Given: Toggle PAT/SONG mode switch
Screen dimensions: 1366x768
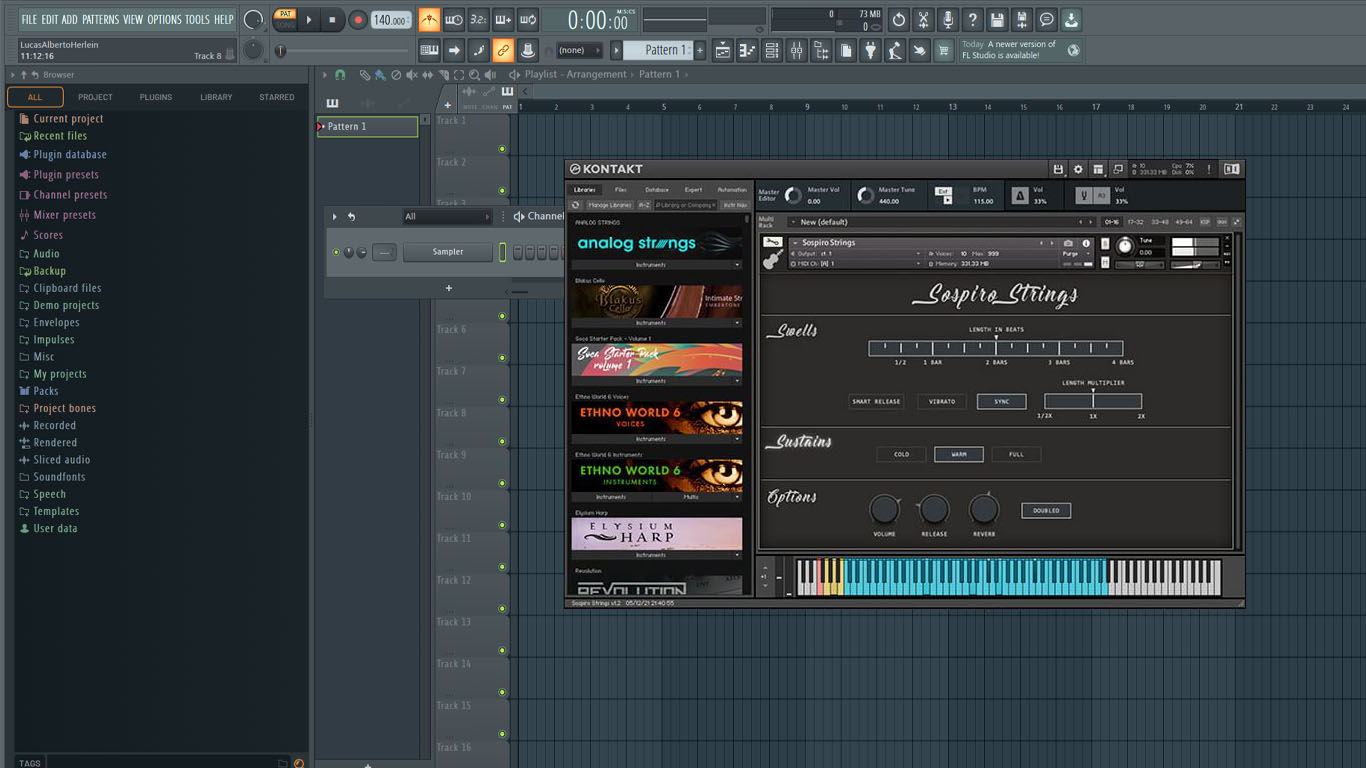Looking at the screenshot, I should 286,19.
